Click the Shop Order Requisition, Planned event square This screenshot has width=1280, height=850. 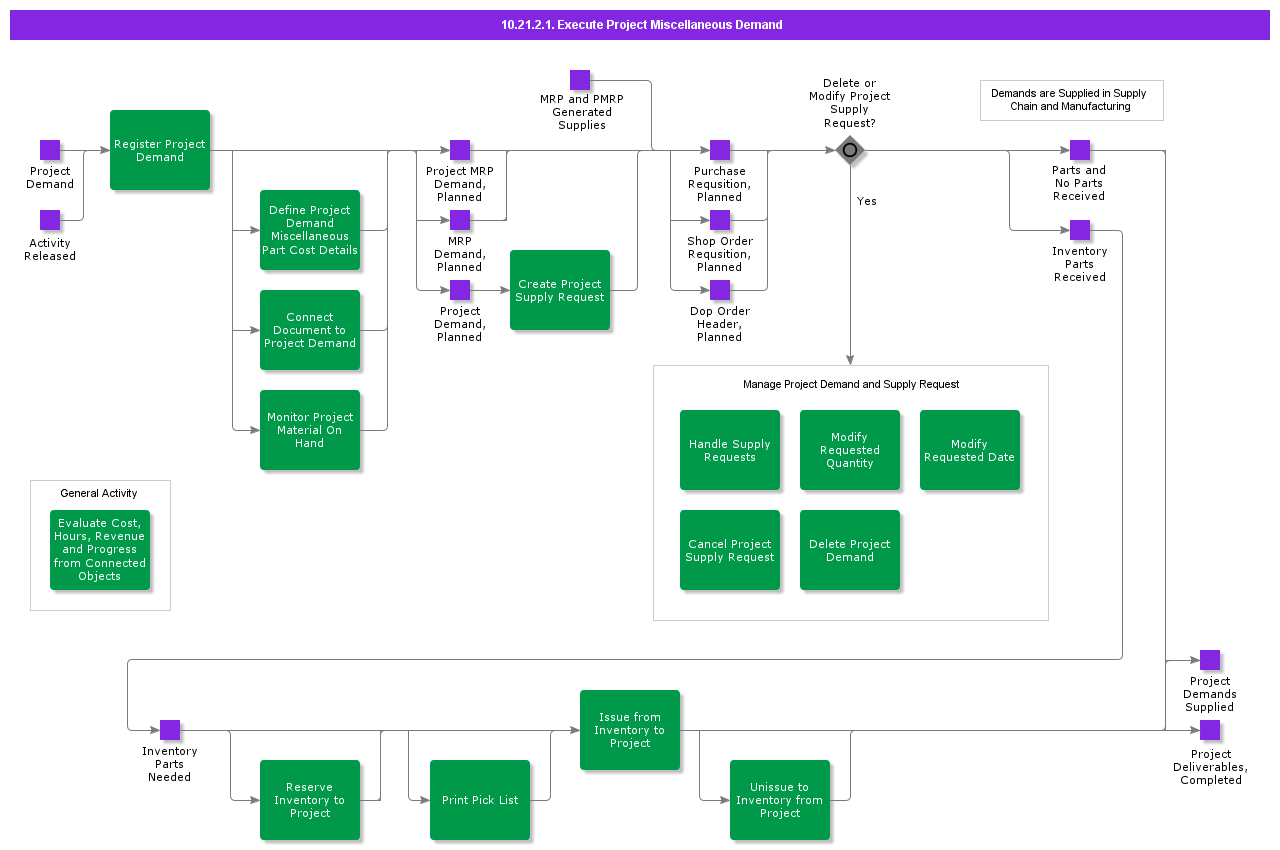(720, 220)
